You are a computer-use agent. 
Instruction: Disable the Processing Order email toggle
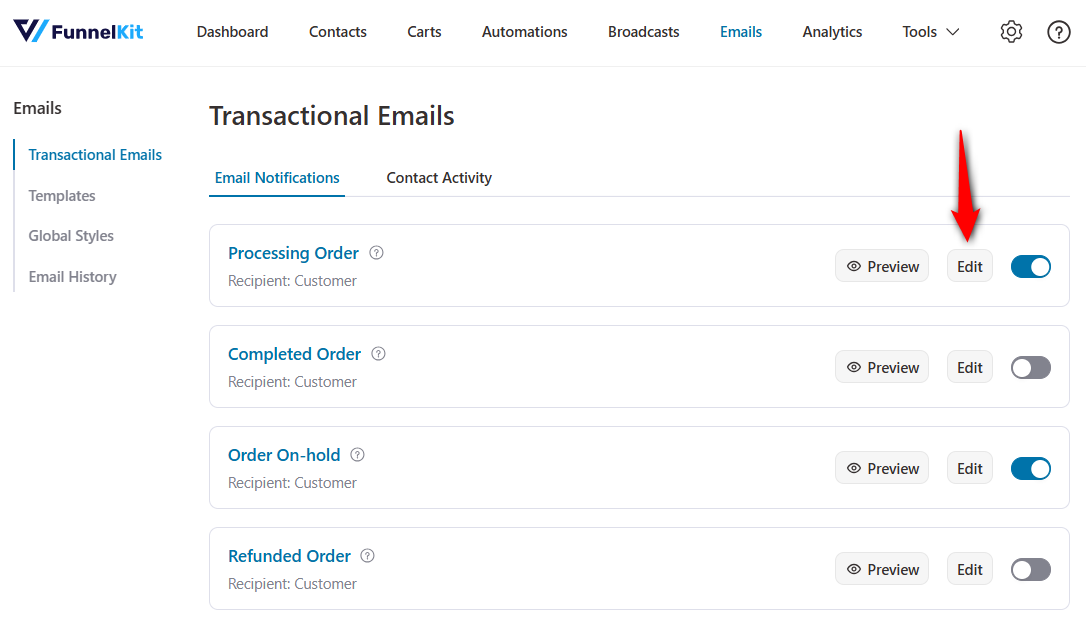[1030, 266]
